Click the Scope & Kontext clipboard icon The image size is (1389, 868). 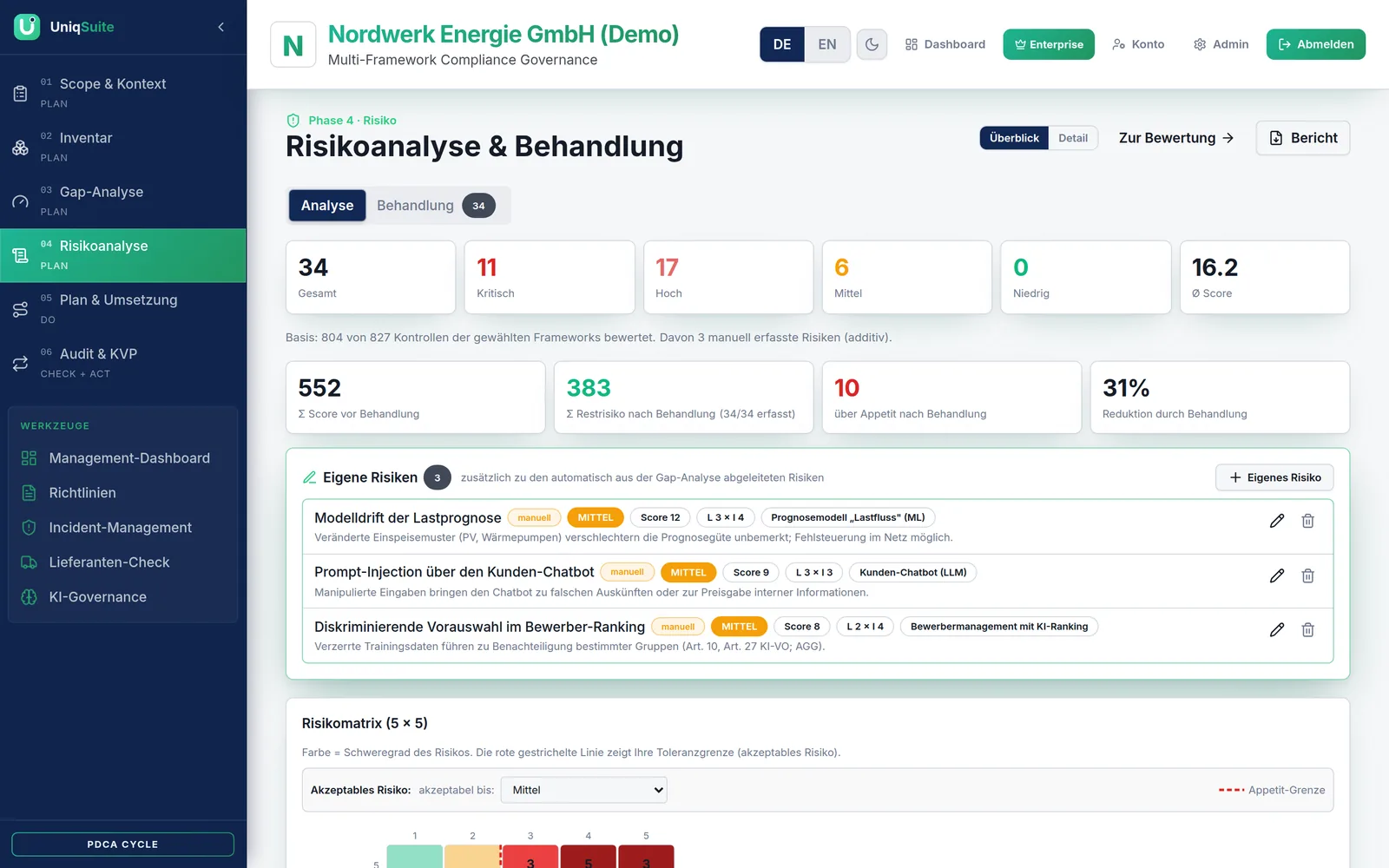(20, 93)
